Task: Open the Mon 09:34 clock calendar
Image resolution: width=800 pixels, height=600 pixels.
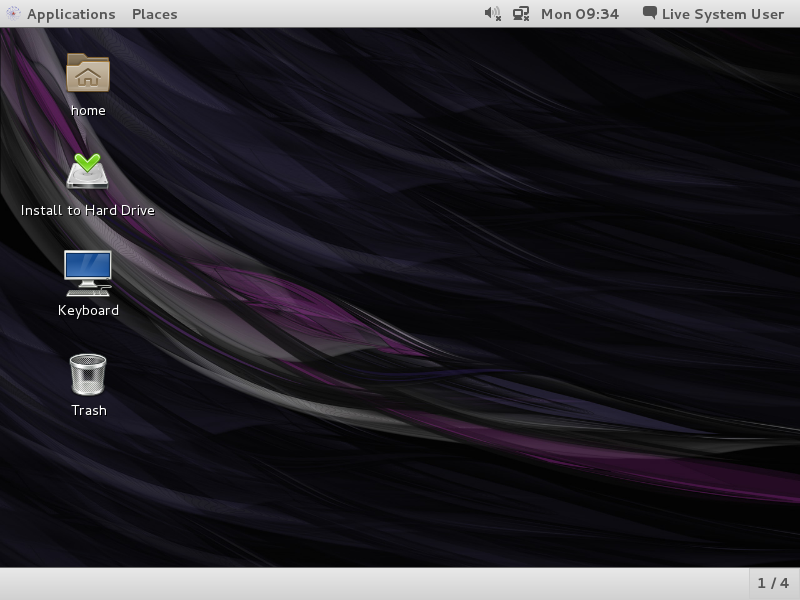Action: (579, 14)
